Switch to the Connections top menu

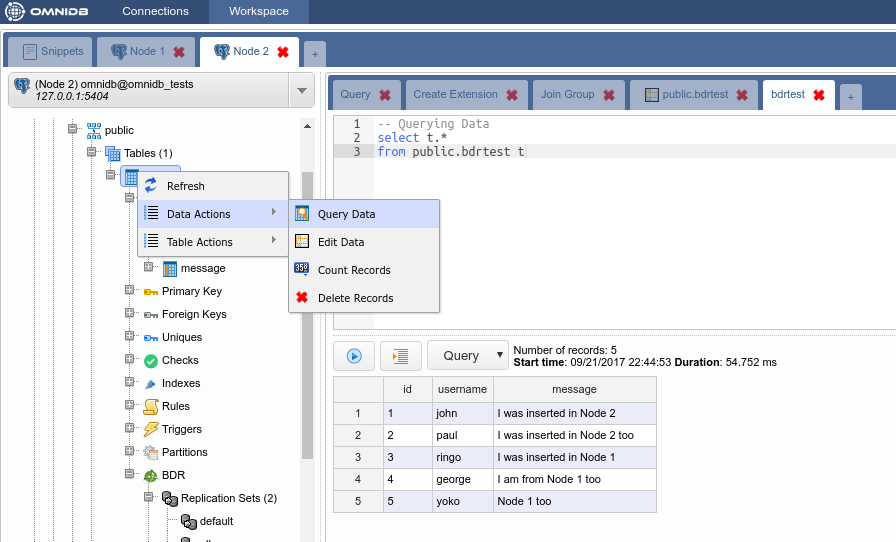[x=155, y=11]
